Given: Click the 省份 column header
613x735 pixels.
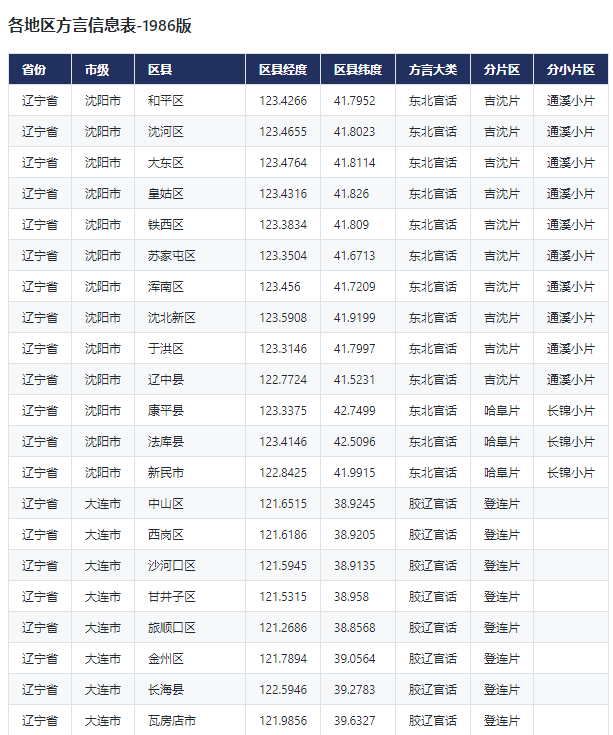Looking at the screenshot, I should [x=40, y=69].
